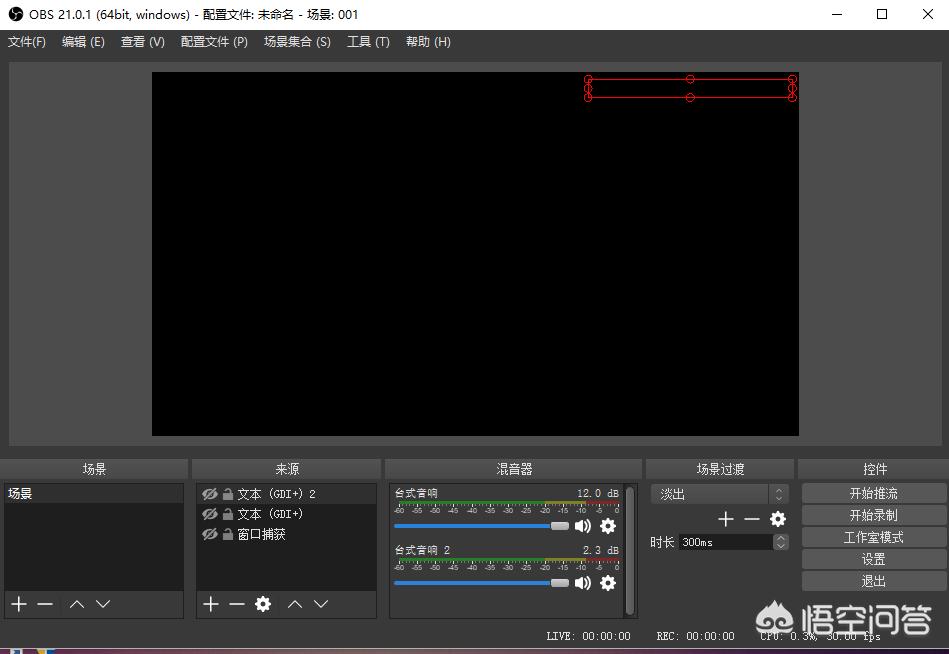Toggle eye icon of 文本 (GDI+) source
Viewport: 949px width, 654px height.
209,514
